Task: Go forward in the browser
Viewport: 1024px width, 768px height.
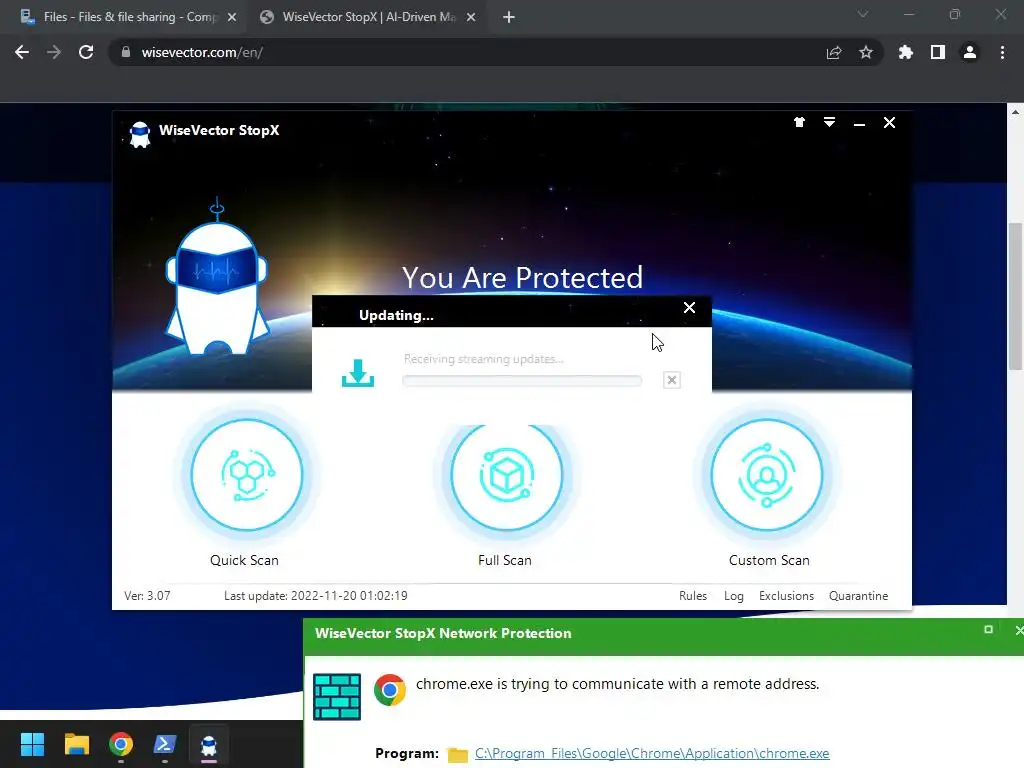Action: pos(54,52)
